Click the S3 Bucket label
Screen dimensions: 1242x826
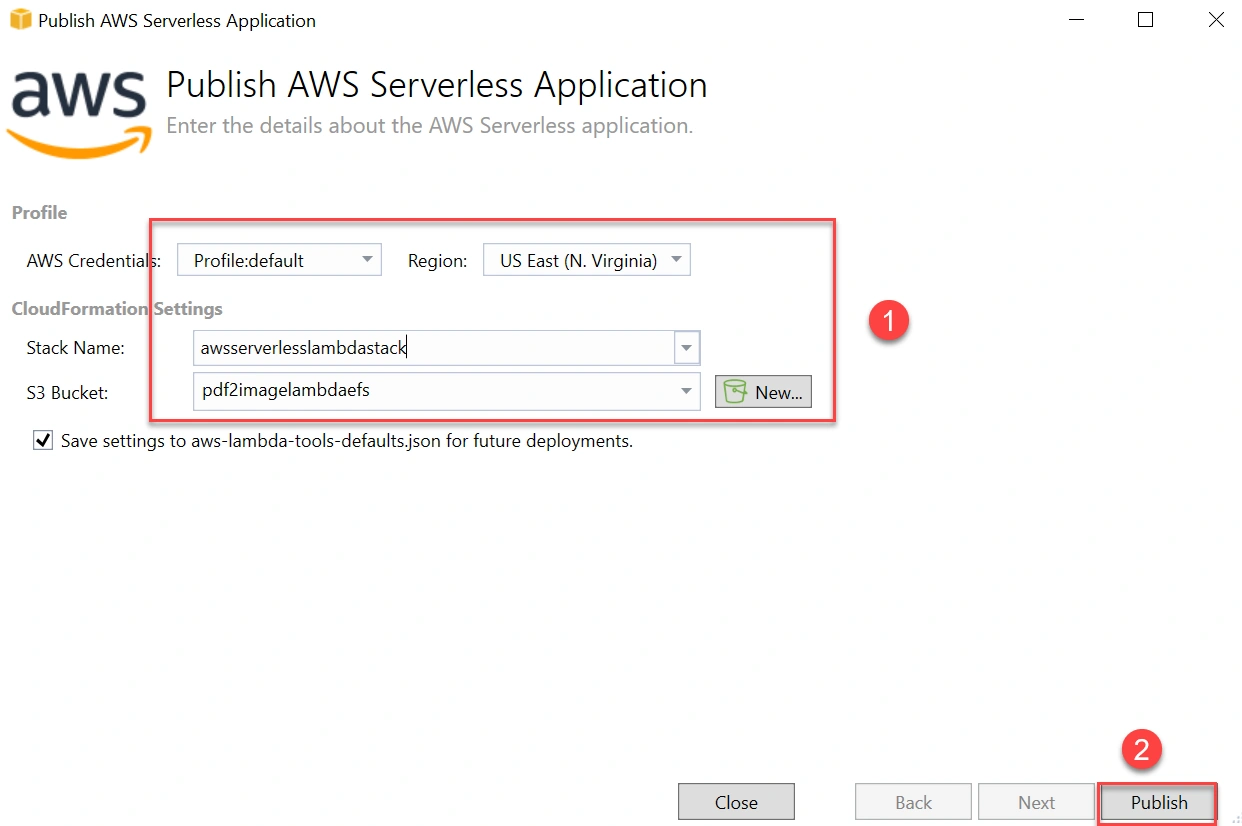[68, 392]
